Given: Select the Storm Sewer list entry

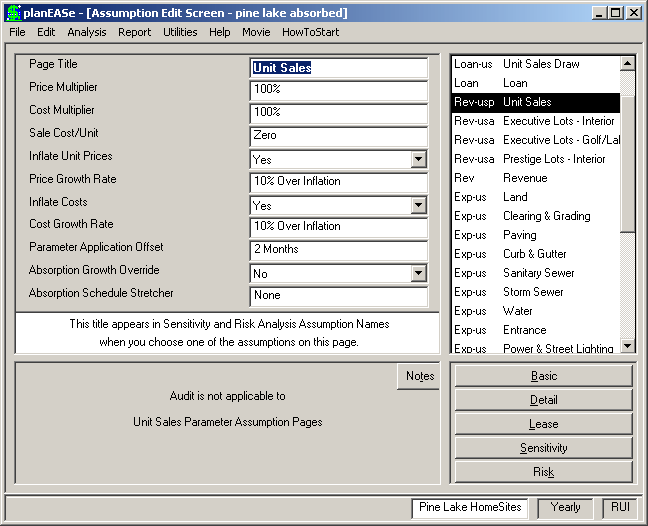Looking at the screenshot, I should pos(536,292).
